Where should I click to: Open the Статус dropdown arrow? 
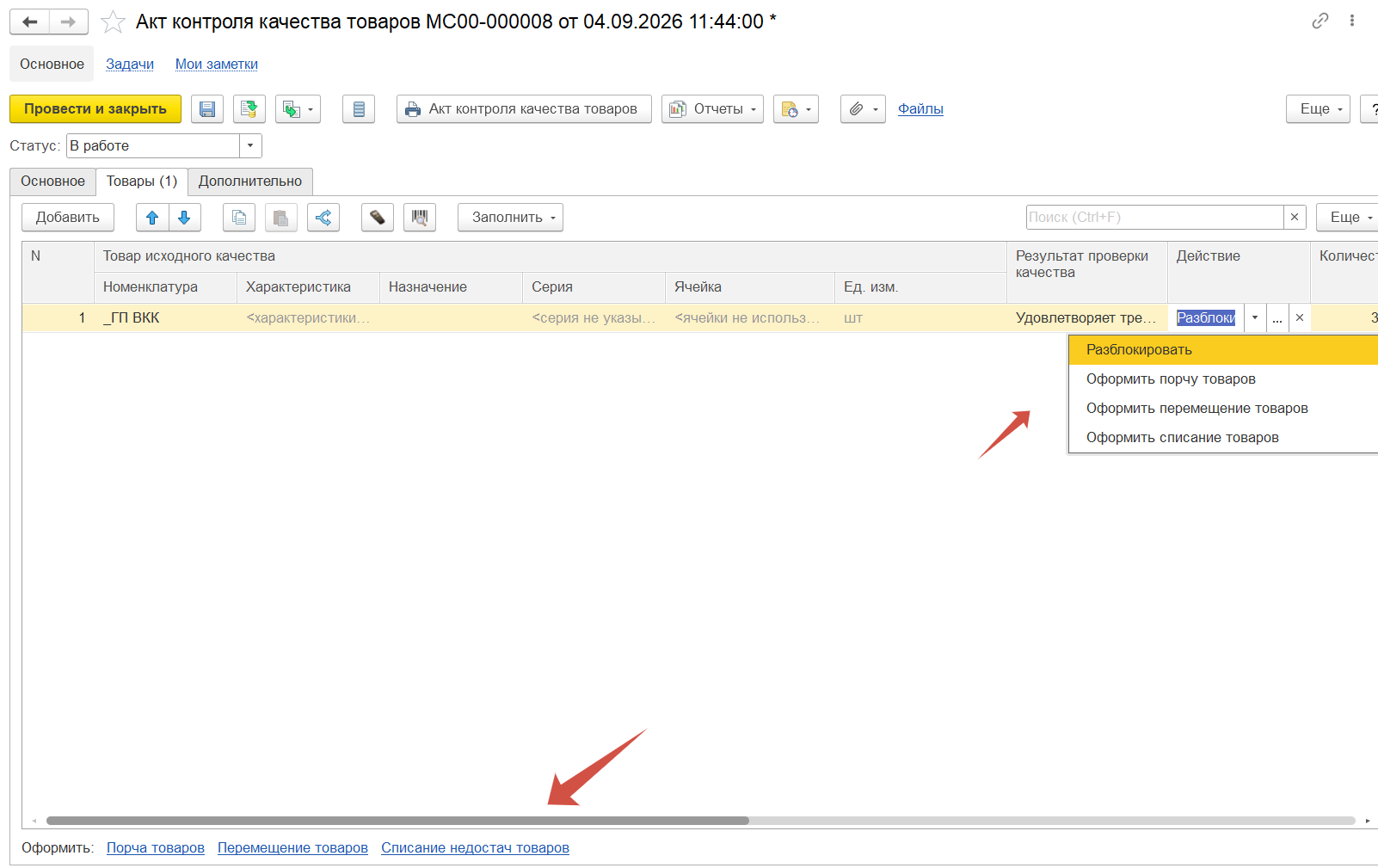(250, 145)
